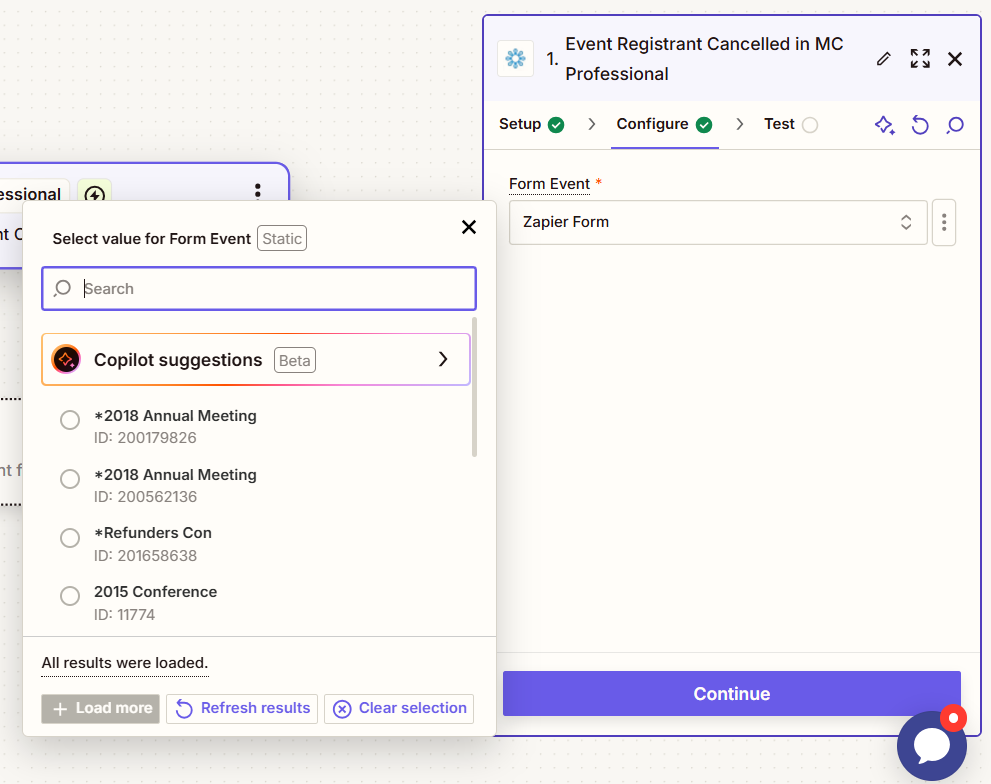This screenshot has height=784, width=991.
Task: Click the magnifier icon in the panel header
Action: tap(955, 125)
